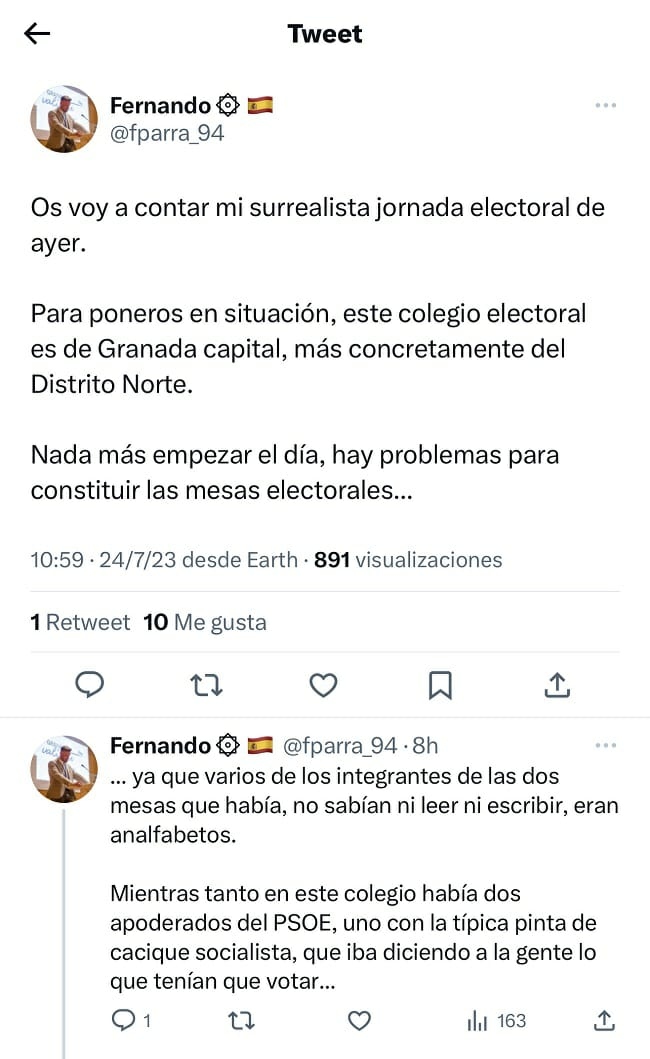This screenshot has height=1059, width=650.
Task: Like the main tweet with heart
Action: pos(322,684)
